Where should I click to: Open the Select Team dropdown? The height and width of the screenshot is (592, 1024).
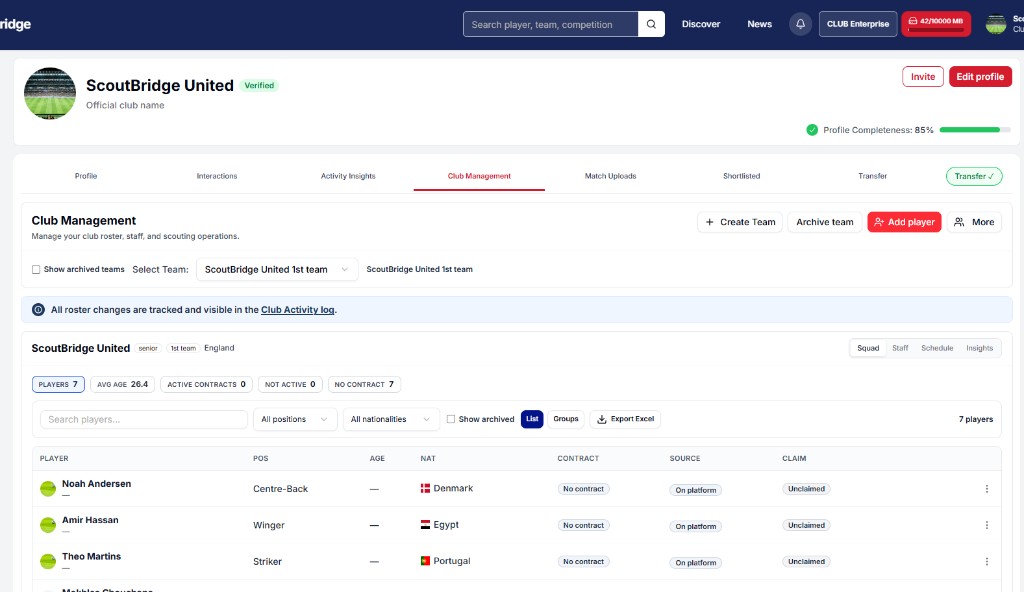277,269
